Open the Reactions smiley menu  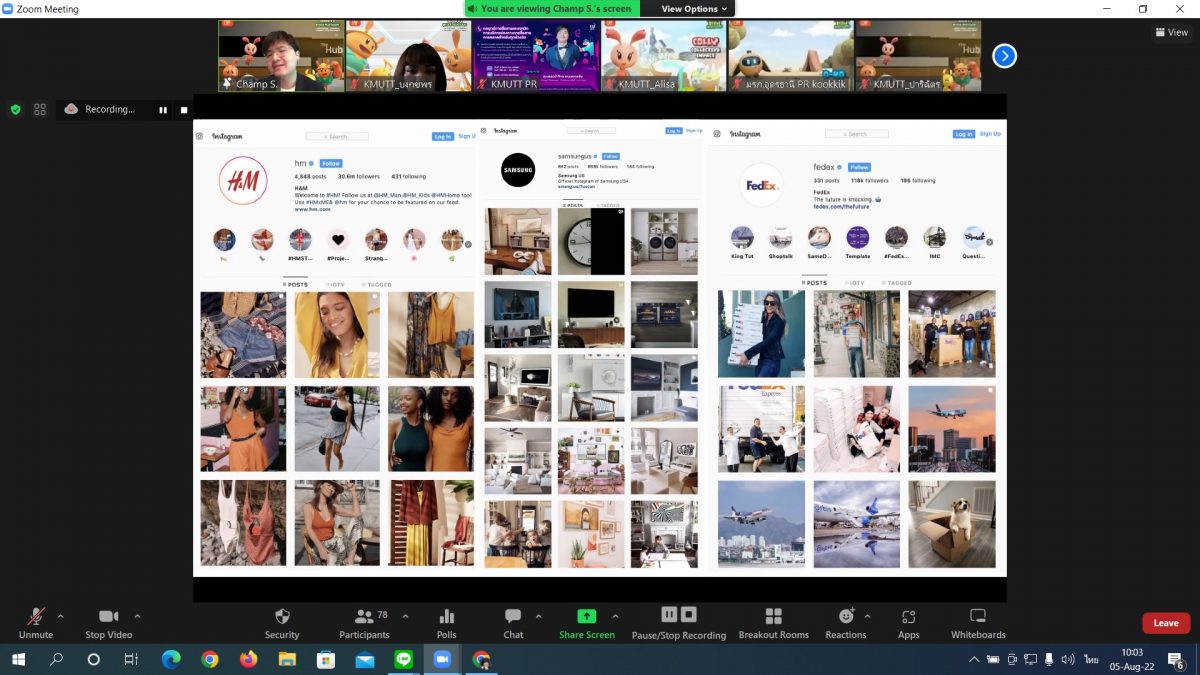(x=846, y=616)
